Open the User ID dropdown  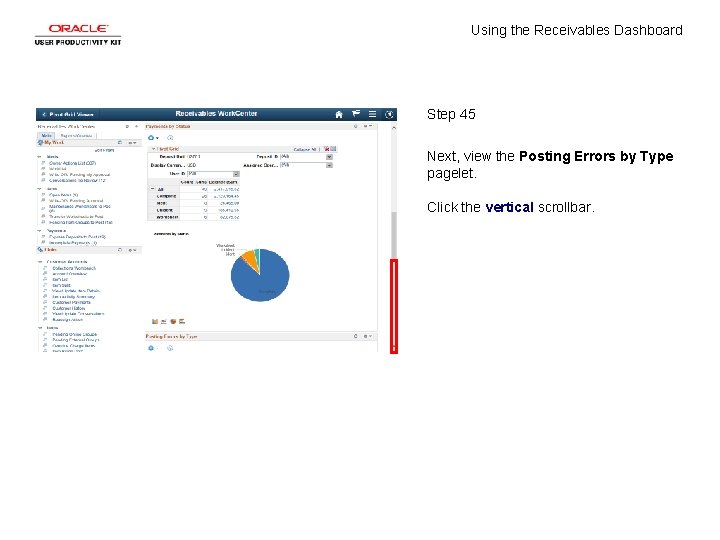point(236,174)
